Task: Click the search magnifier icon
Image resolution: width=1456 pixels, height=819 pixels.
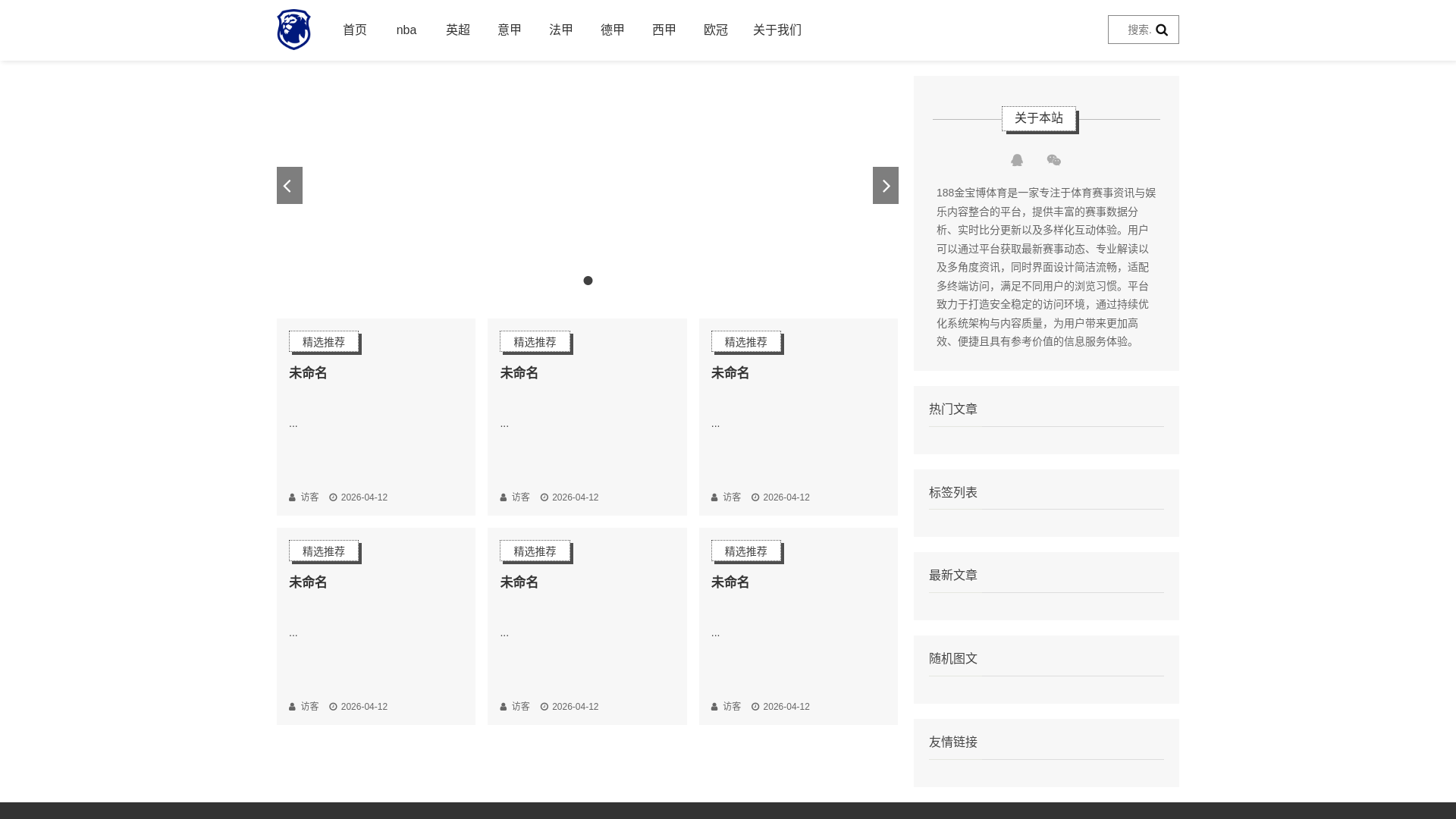Action: pyautogui.click(x=1162, y=30)
